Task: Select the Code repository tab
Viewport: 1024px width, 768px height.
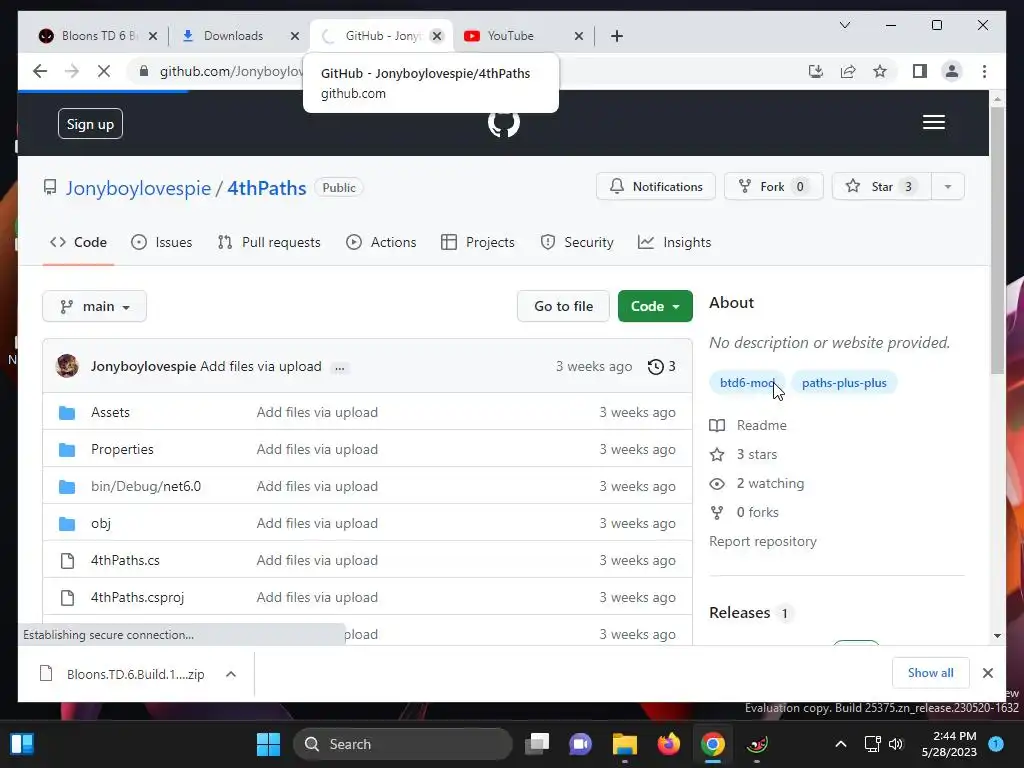Action: click(78, 242)
